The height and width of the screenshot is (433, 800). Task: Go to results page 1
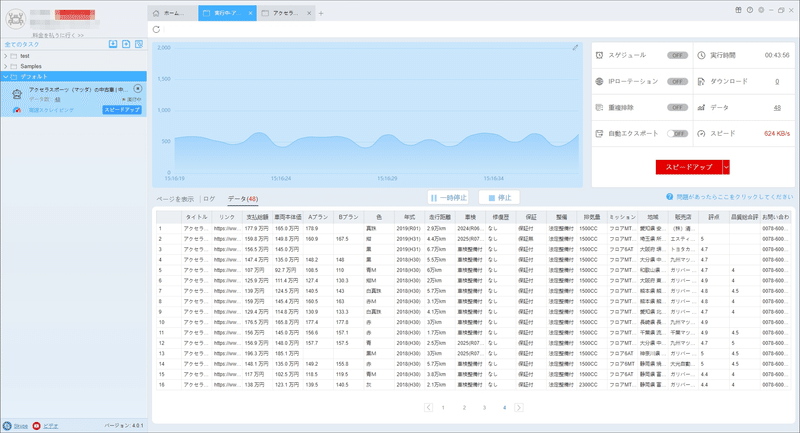click(443, 407)
